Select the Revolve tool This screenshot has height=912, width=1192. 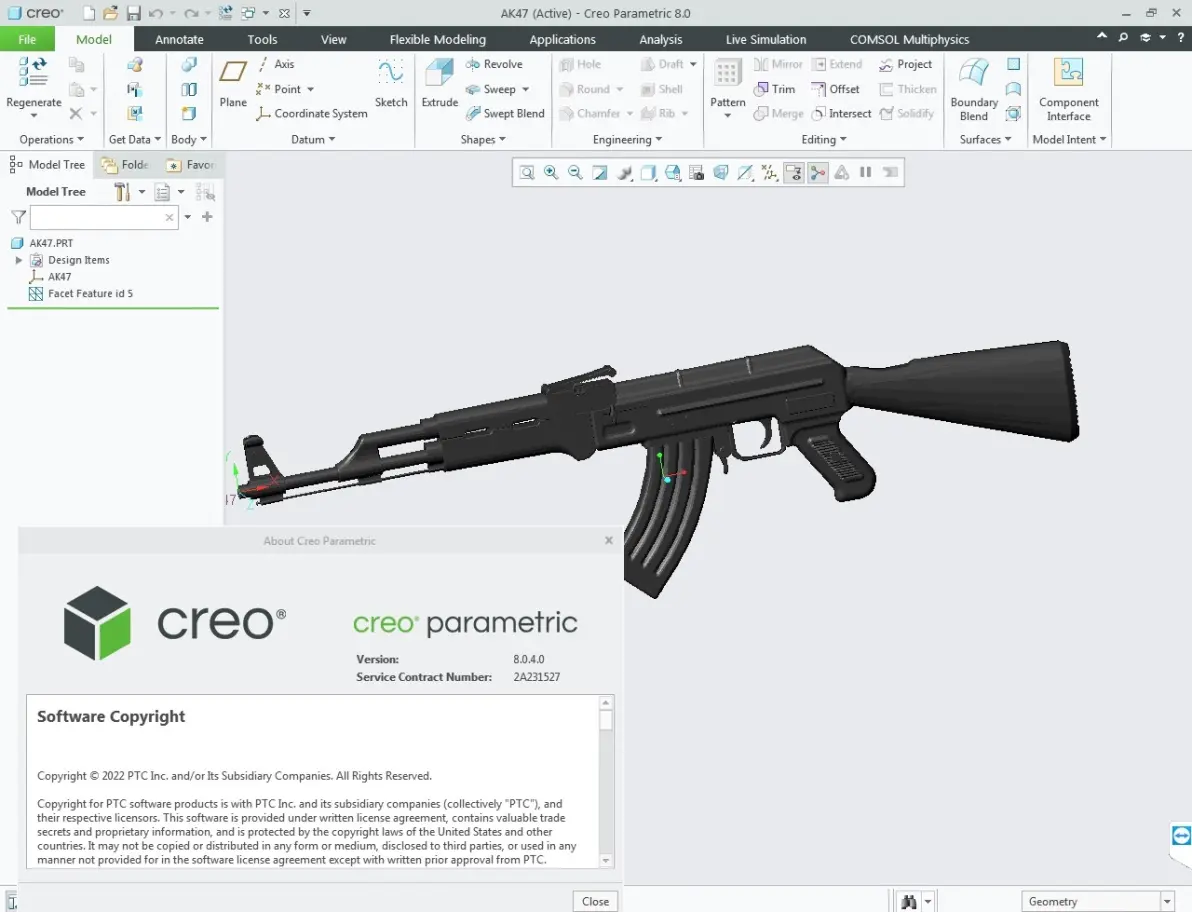coord(494,64)
